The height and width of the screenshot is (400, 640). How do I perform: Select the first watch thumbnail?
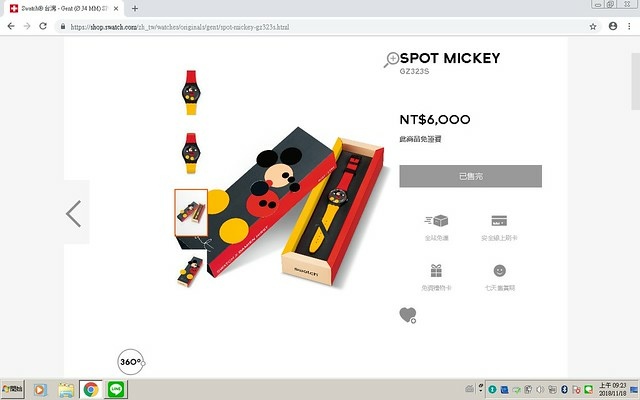[x=191, y=93]
